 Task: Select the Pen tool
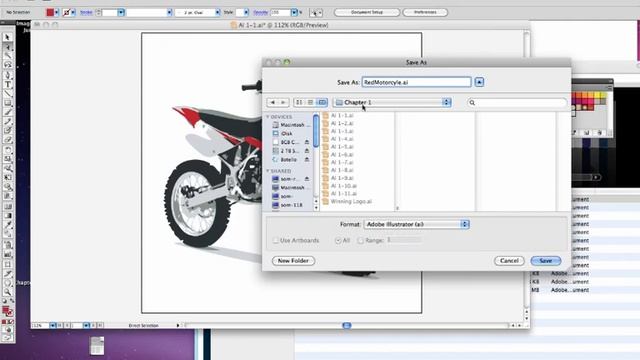coord(7,75)
